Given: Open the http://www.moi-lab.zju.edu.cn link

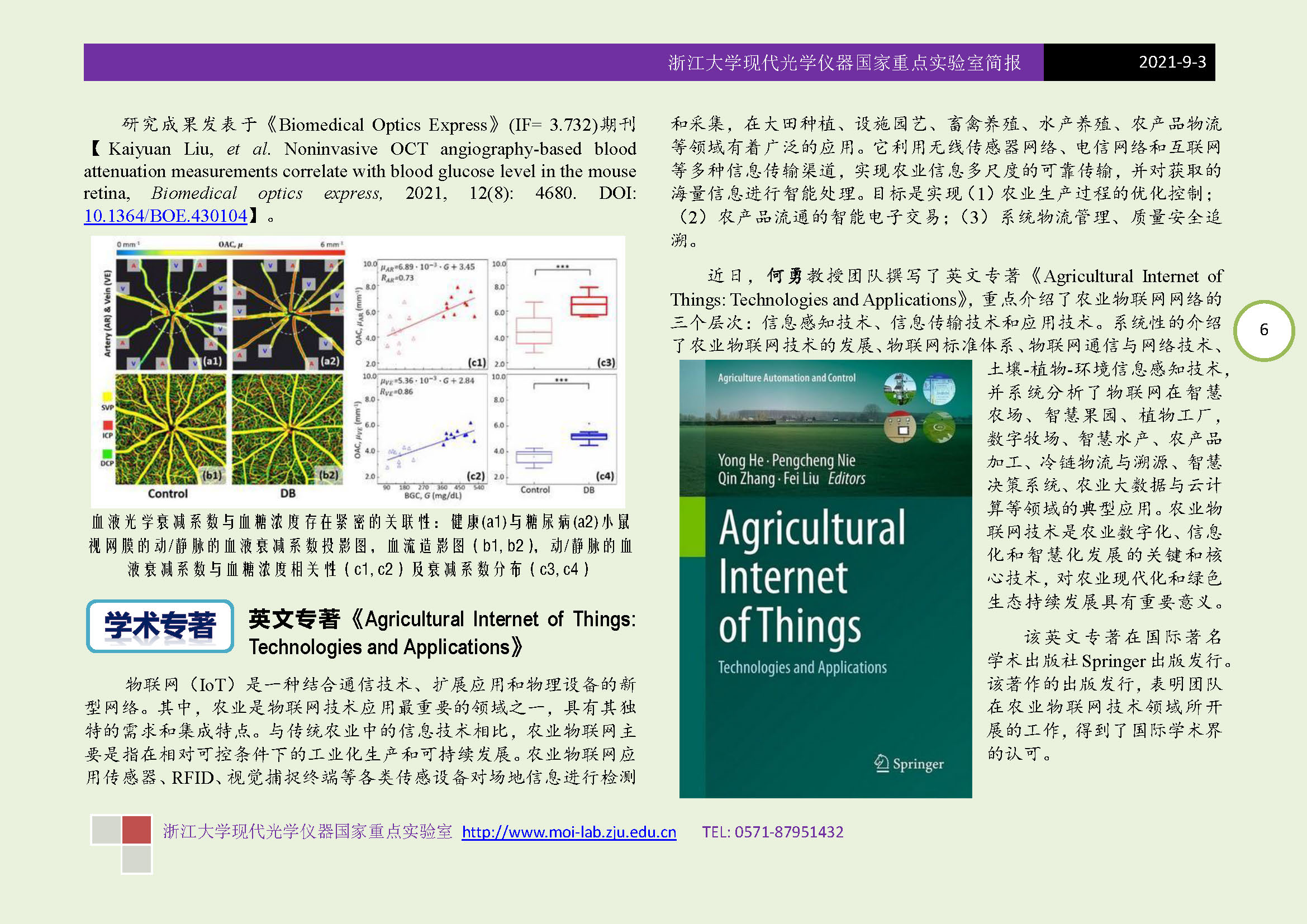Looking at the screenshot, I should click(569, 832).
